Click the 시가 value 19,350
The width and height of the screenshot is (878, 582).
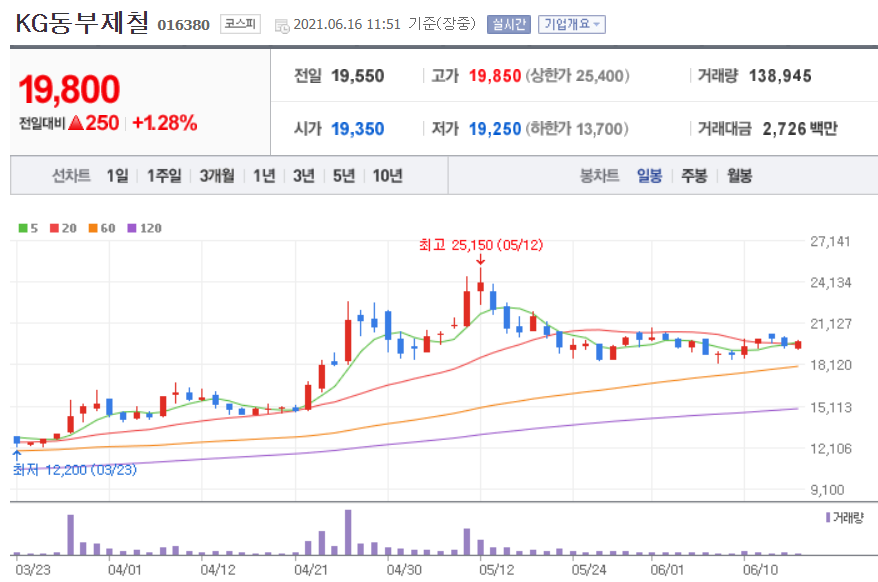point(357,129)
